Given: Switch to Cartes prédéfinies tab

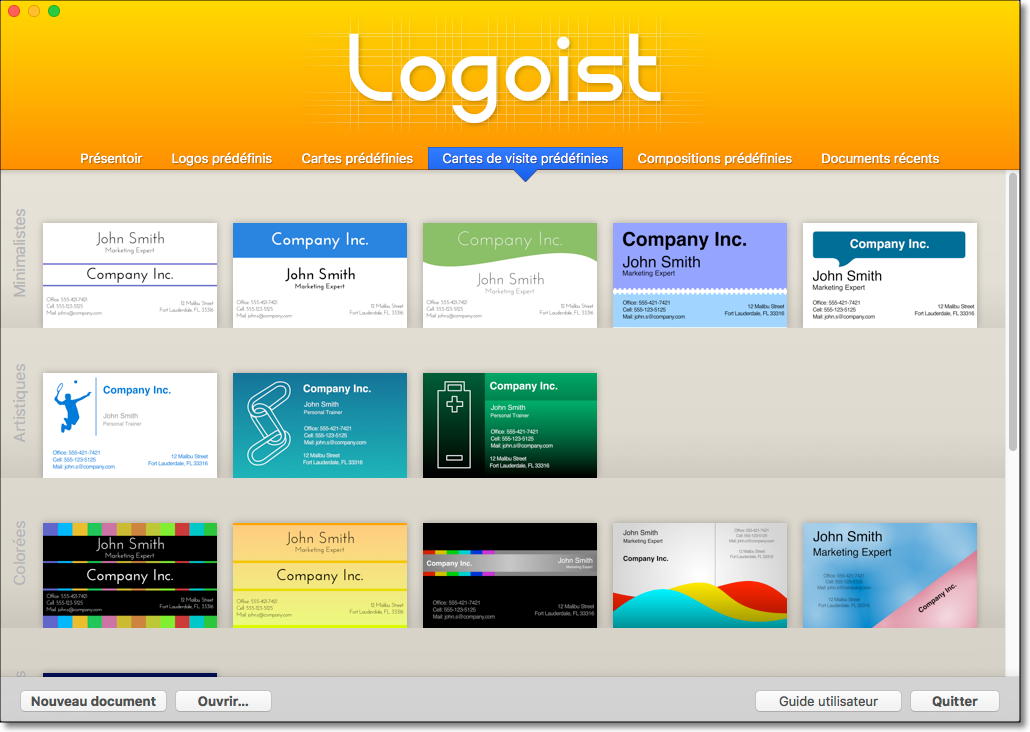Looking at the screenshot, I should (357, 158).
